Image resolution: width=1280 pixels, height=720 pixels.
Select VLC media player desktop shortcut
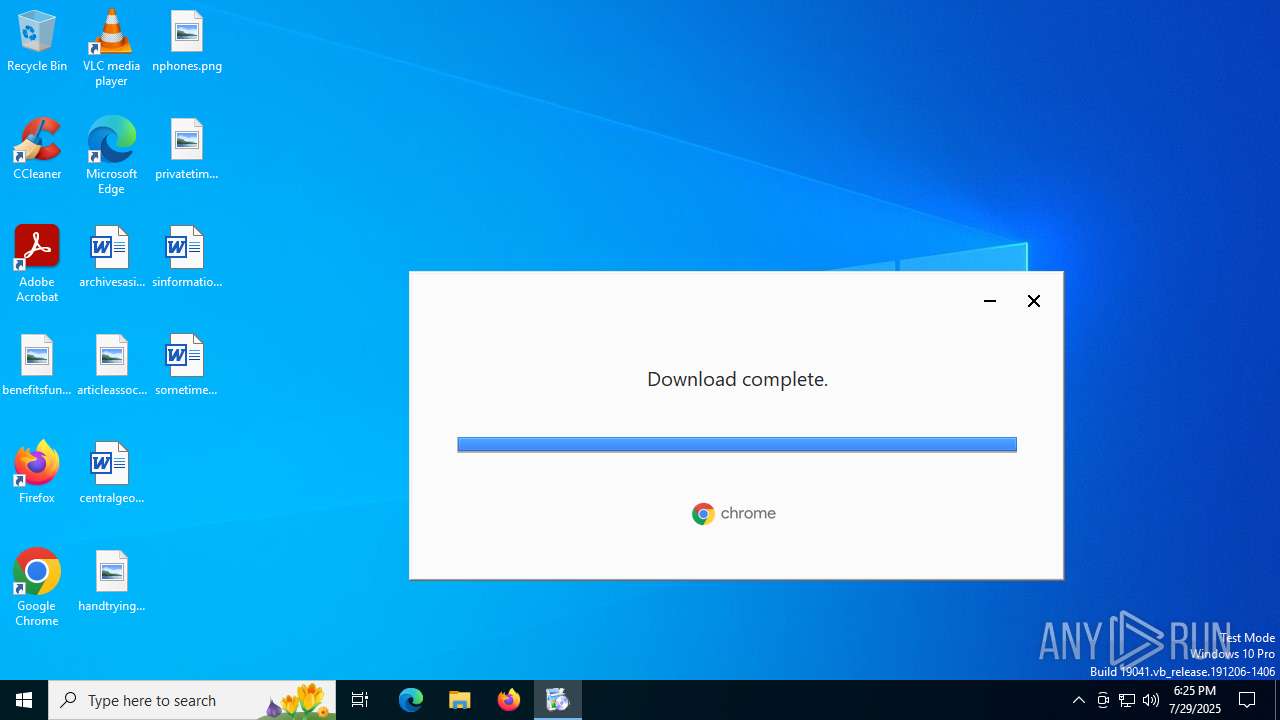pos(111,48)
